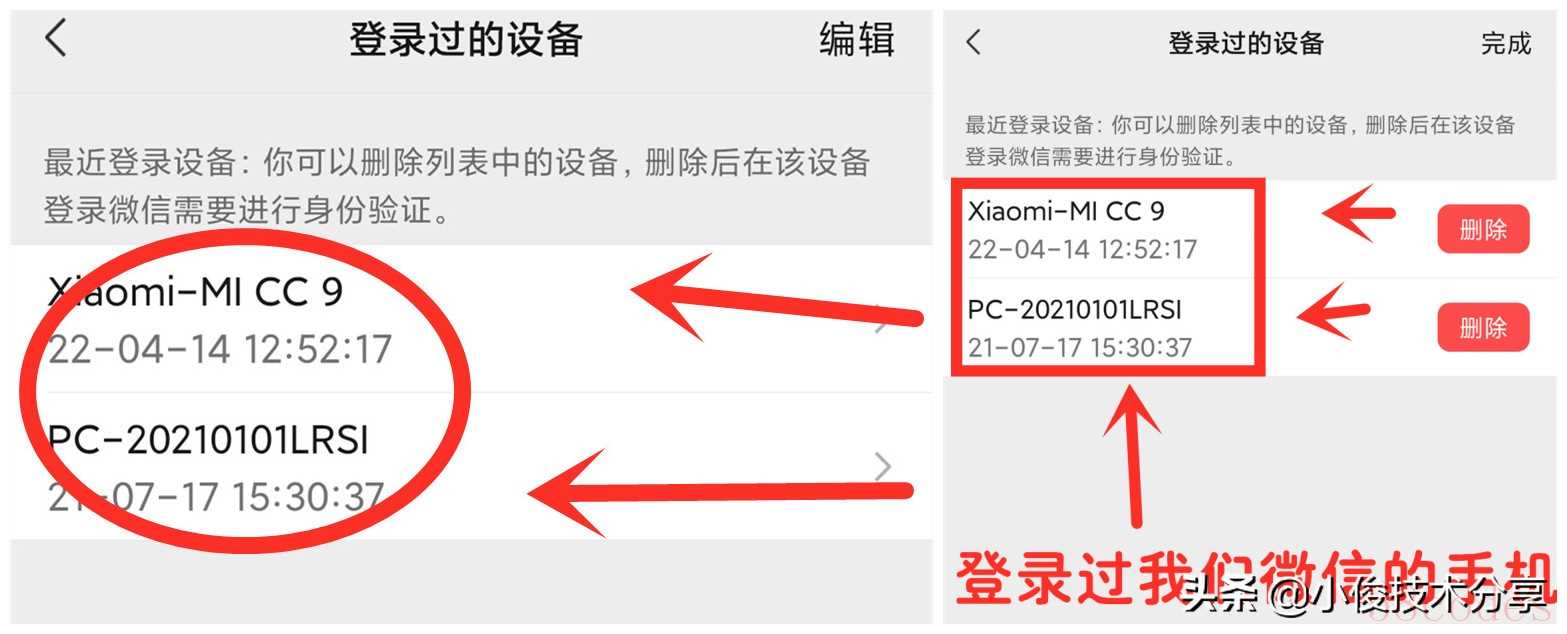Screen dimensions: 1567x634
Task: Open the chevron on the PC-20210101LRSI row
Action: point(882,467)
